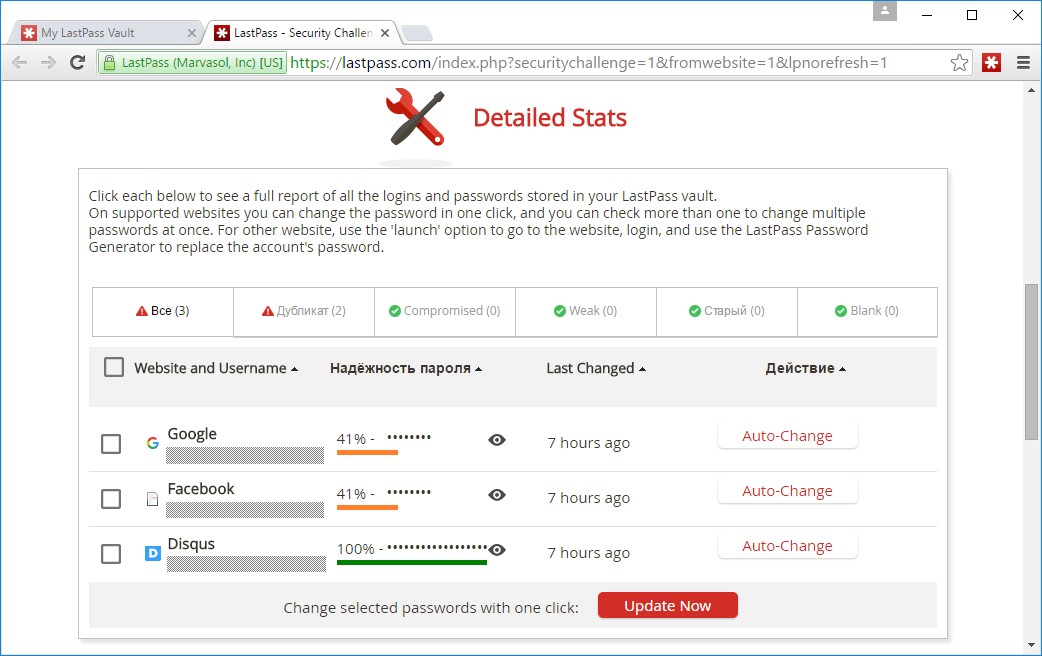Viewport: 1042px width, 656px height.
Task: Check the select-all checkbox in the table header
Action: pos(113,366)
